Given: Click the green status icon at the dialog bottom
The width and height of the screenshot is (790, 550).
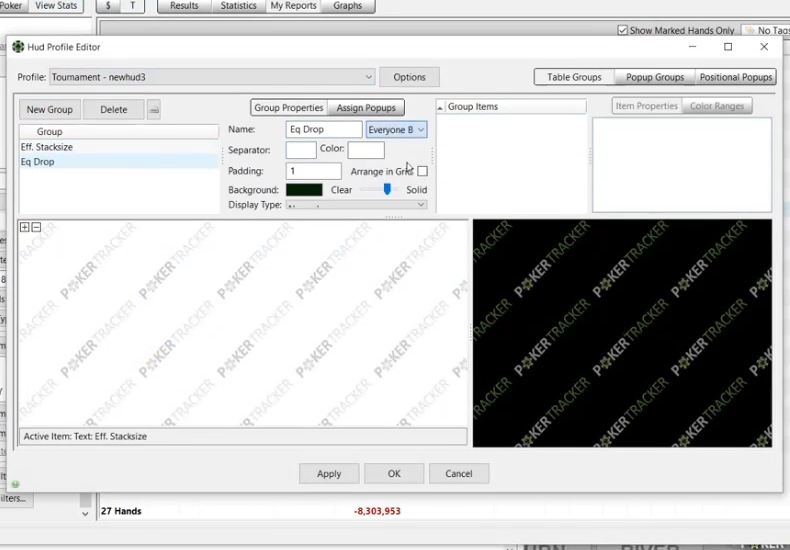Looking at the screenshot, I should pyautogui.click(x=15, y=484).
